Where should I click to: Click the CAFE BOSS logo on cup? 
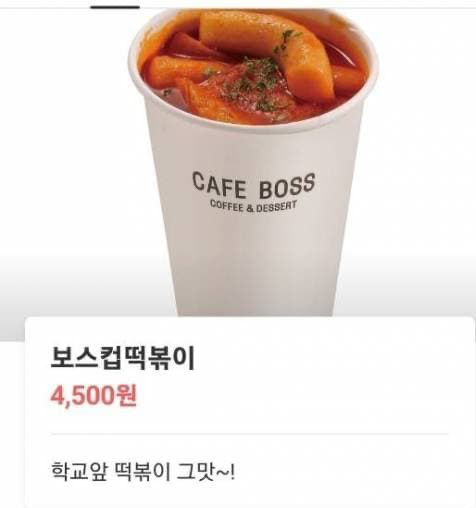pos(254,186)
